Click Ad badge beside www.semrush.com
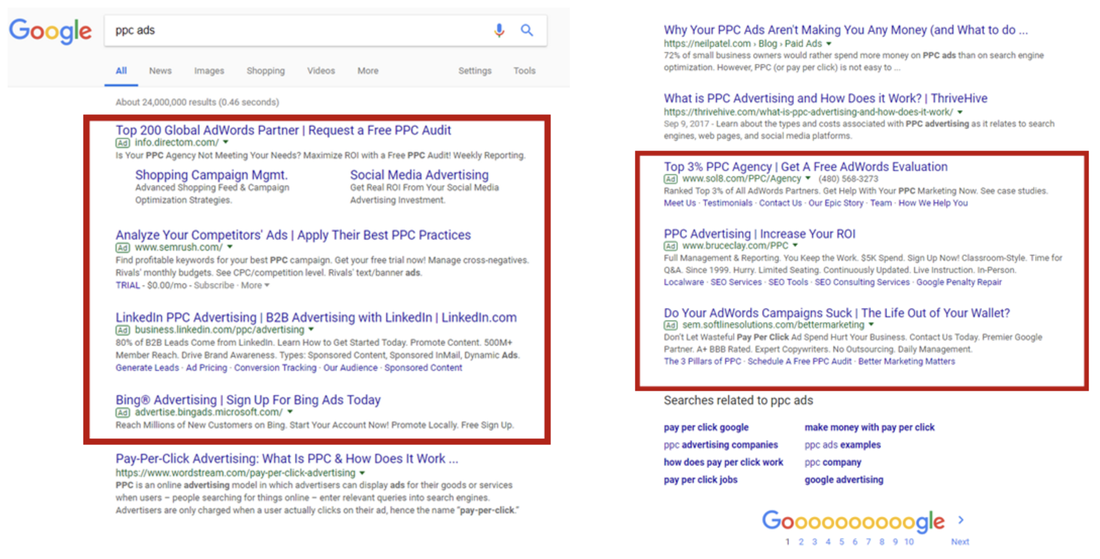 (x=123, y=248)
